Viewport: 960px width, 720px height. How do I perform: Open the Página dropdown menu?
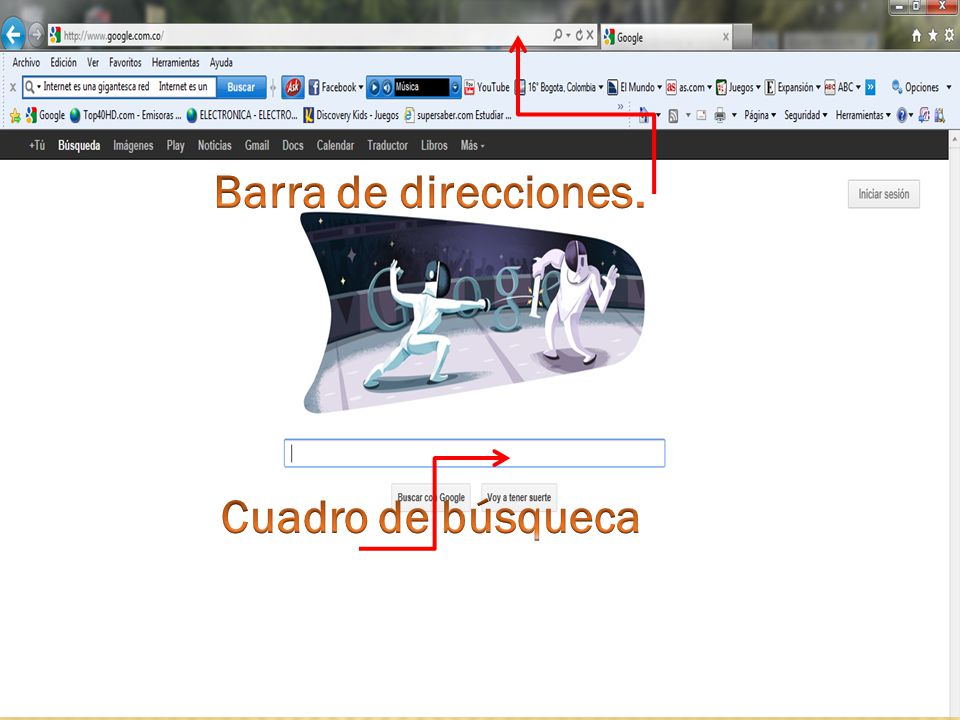760,115
